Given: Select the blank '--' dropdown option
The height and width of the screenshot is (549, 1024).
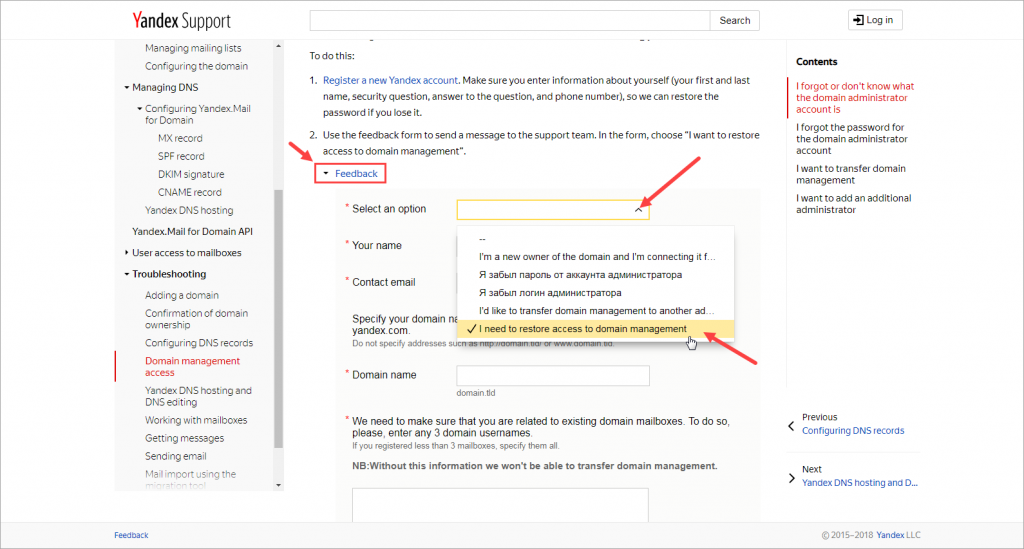Looking at the screenshot, I should click(x=596, y=239).
